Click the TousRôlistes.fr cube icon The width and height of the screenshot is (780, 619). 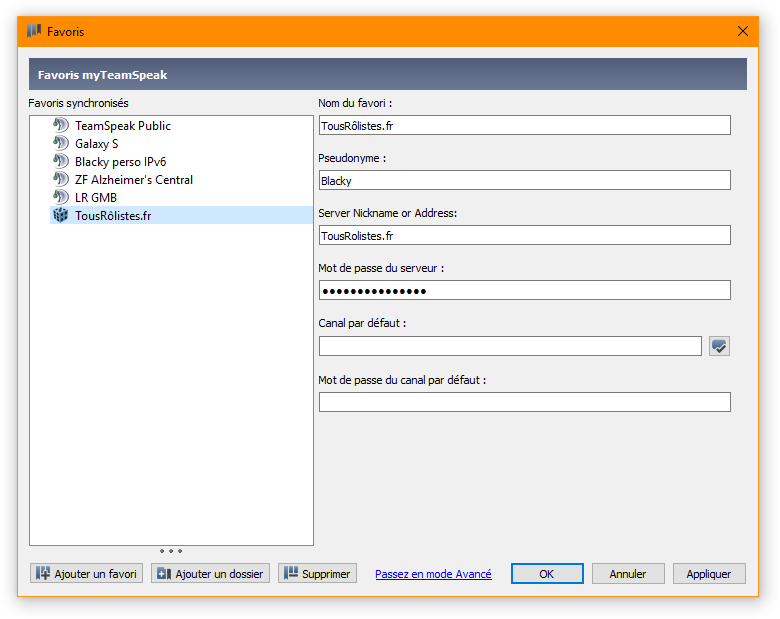pyautogui.click(x=60, y=216)
